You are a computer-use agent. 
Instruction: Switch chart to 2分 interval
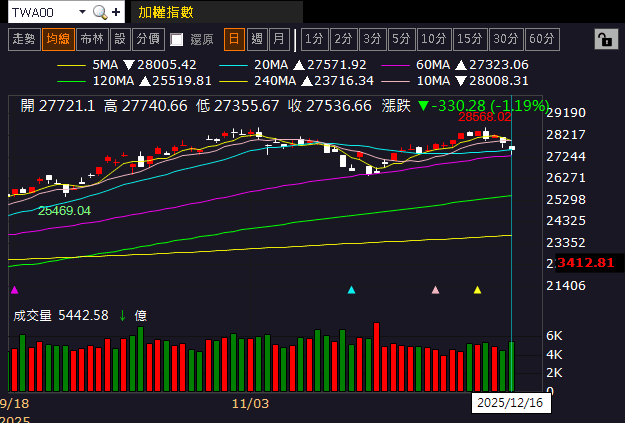tap(344, 39)
